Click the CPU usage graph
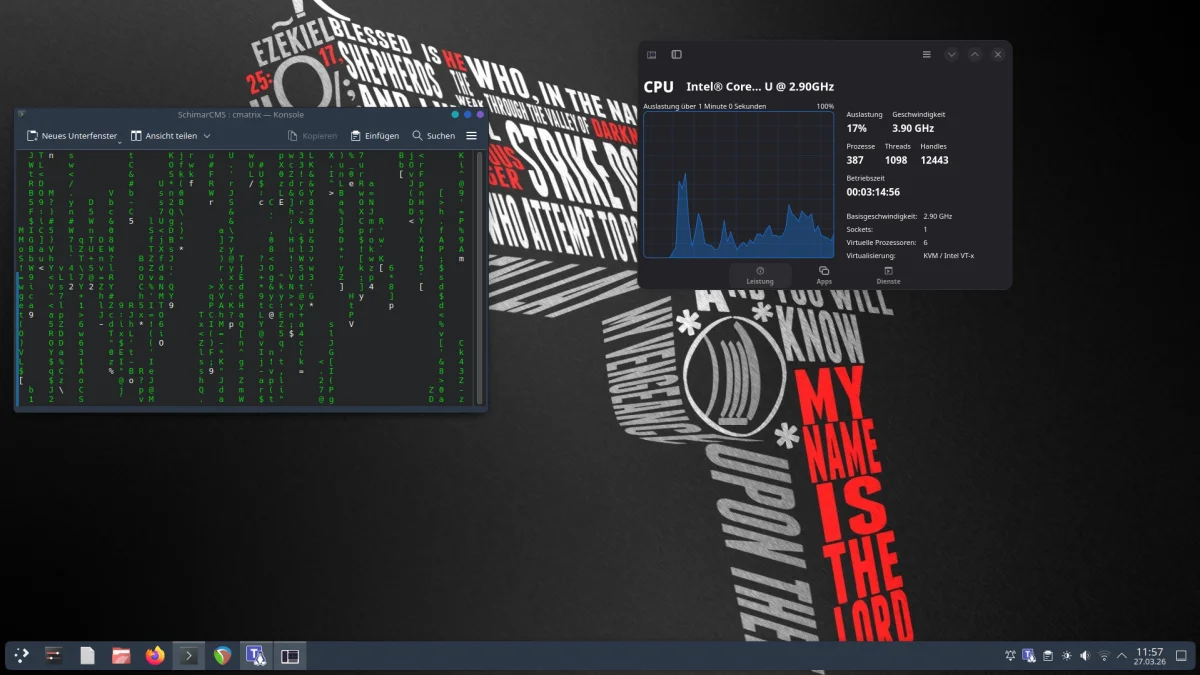The height and width of the screenshot is (675, 1200). point(738,185)
